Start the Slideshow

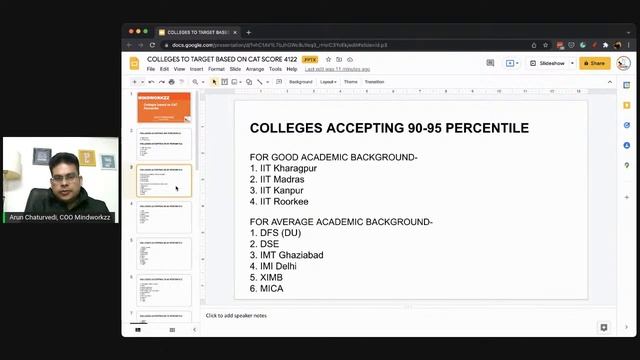pyautogui.click(x=548, y=63)
